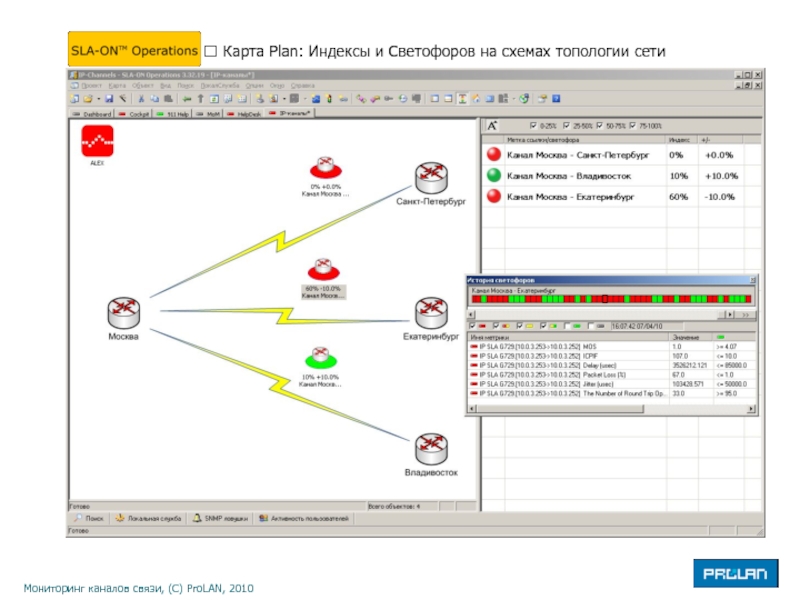Viewport: 800px width, 600px height.
Task: Click the timestamp field 16:07:42 07/04/10
Action: (646, 326)
